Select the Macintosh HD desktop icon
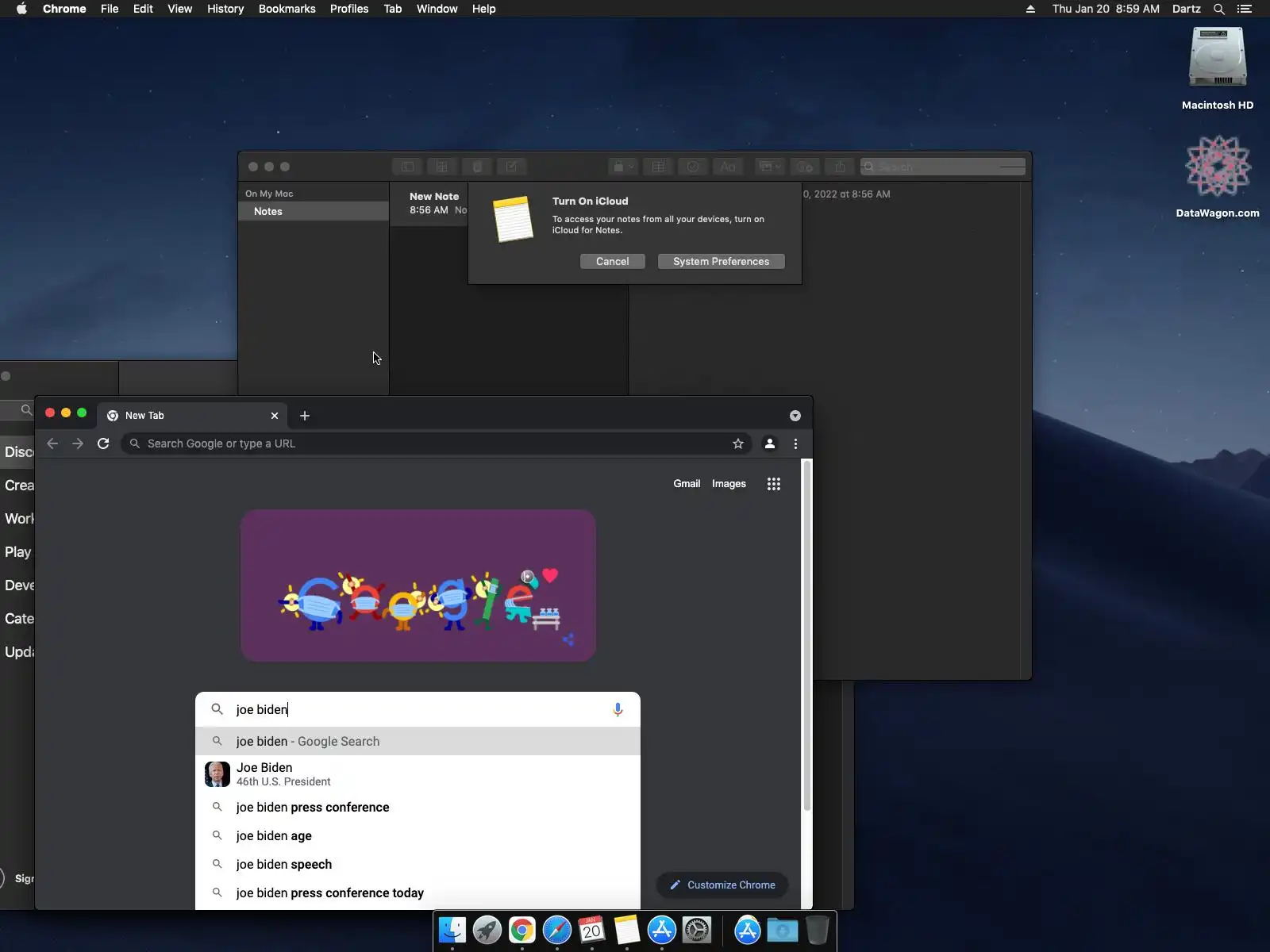The height and width of the screenshot is (952, 1270). [1218, 69]
